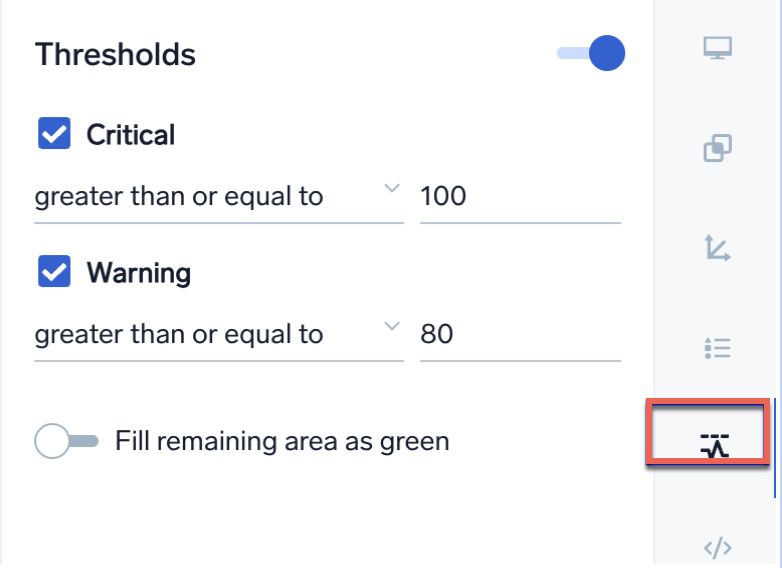Open the axes settings icon
The width and height of the screenshot is (782, 568).
717,247
